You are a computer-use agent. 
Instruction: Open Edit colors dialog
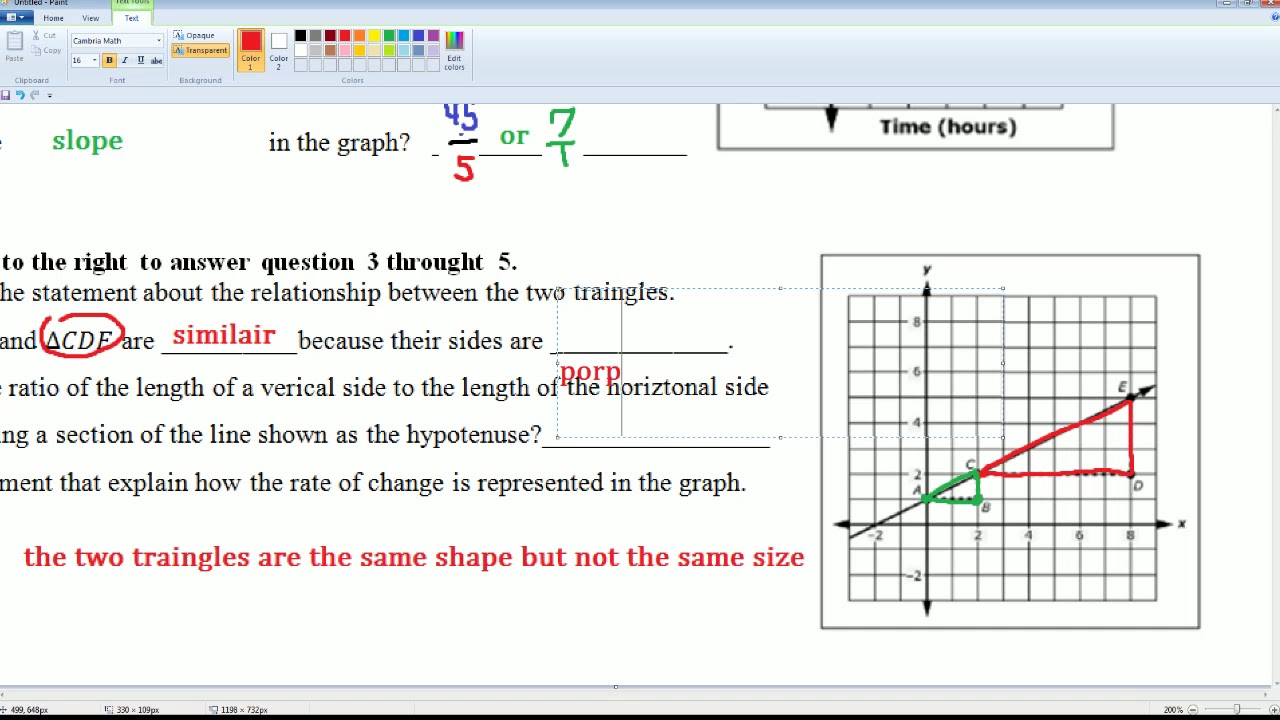pos(454,50)
